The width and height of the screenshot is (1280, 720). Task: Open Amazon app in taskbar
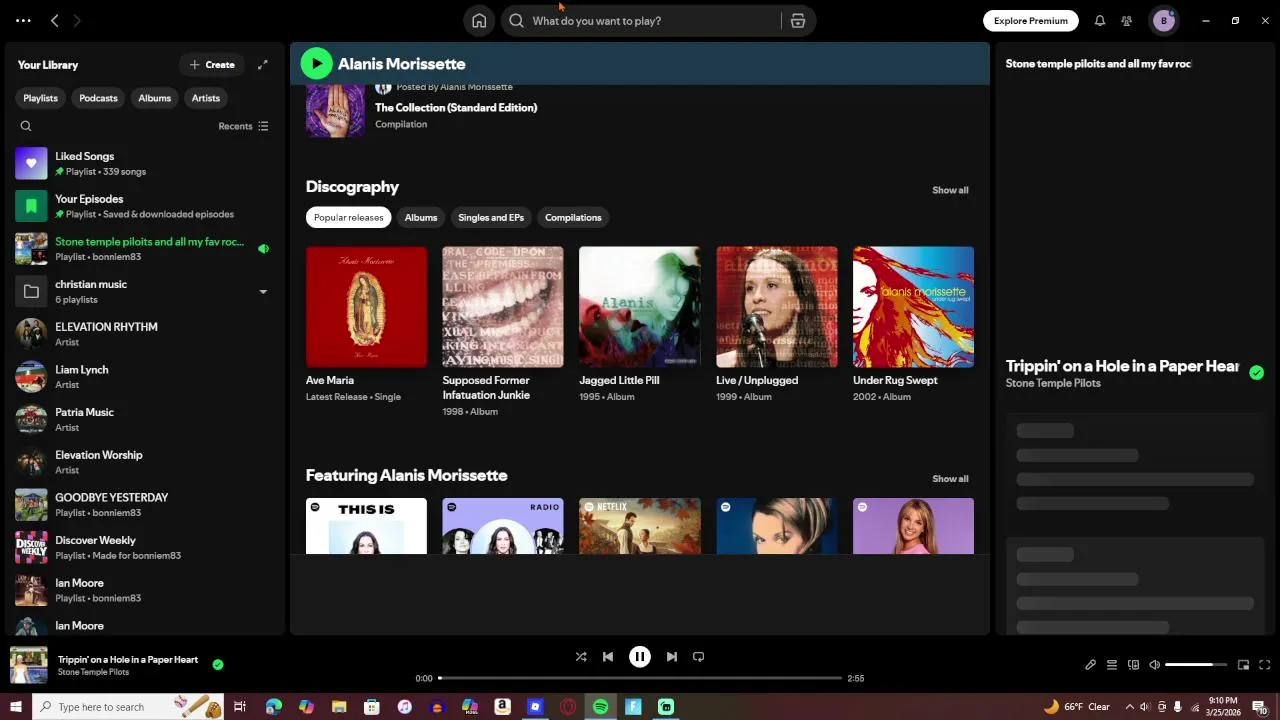pyautogui.click(x=502, y=707)
